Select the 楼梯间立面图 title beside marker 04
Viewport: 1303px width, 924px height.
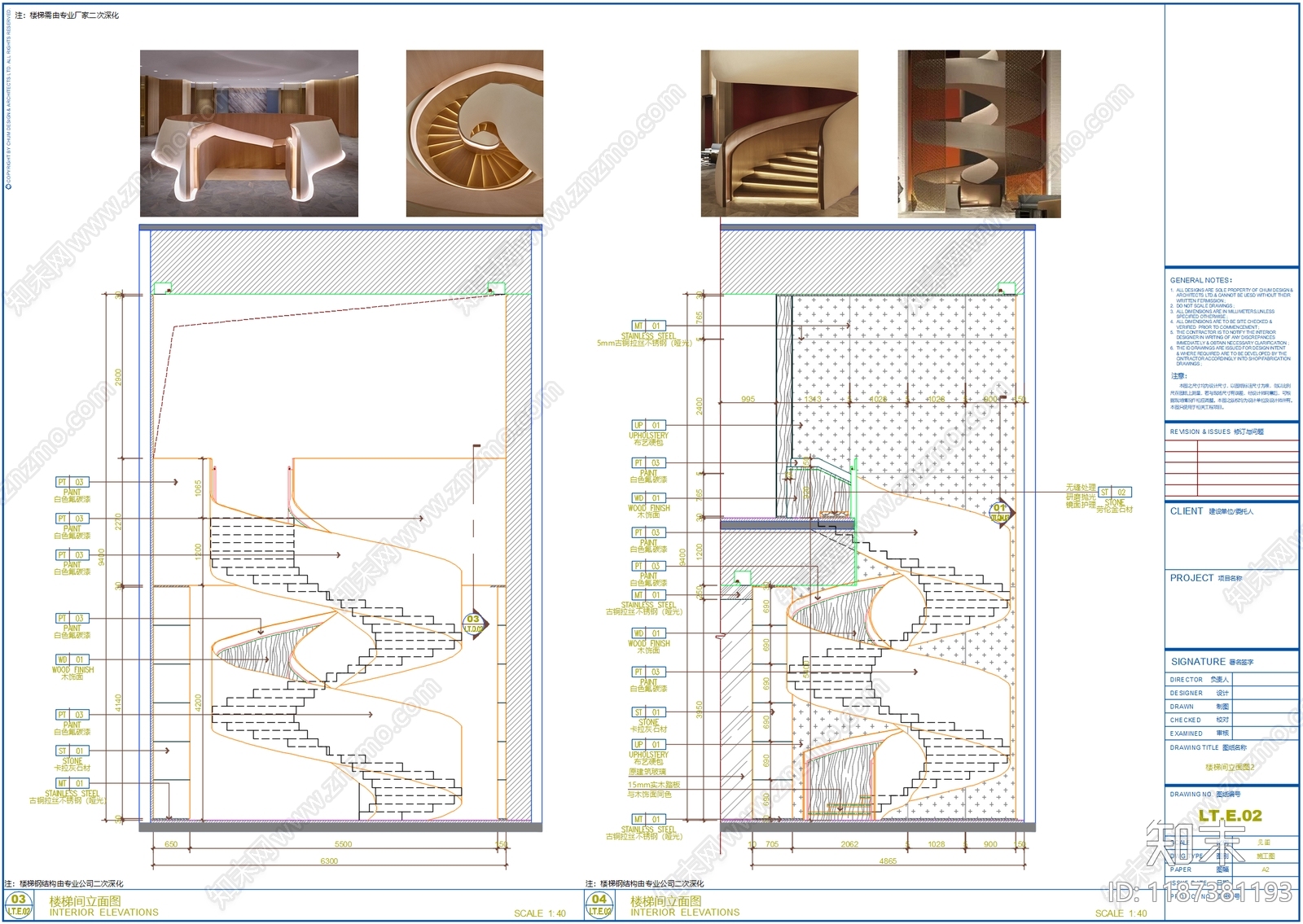[666, 901]
